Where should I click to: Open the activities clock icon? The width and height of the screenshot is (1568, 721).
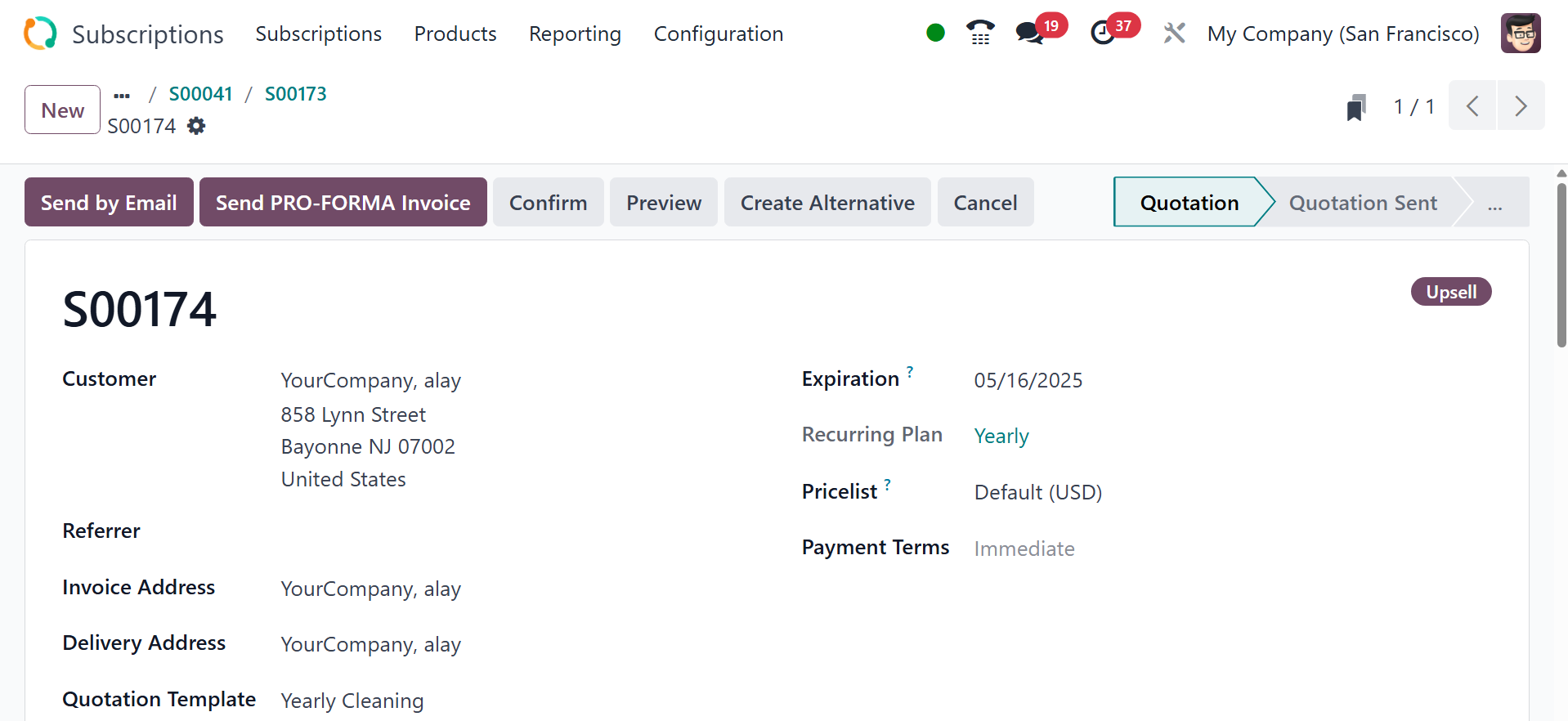click(1103, 33)
